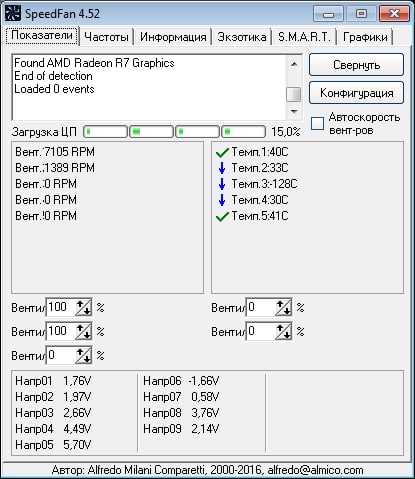This screenshot has height=479, width=415.
Task: Click the blue down arrow beside Темп.3:-128C
Action: (x=222, y=184)
